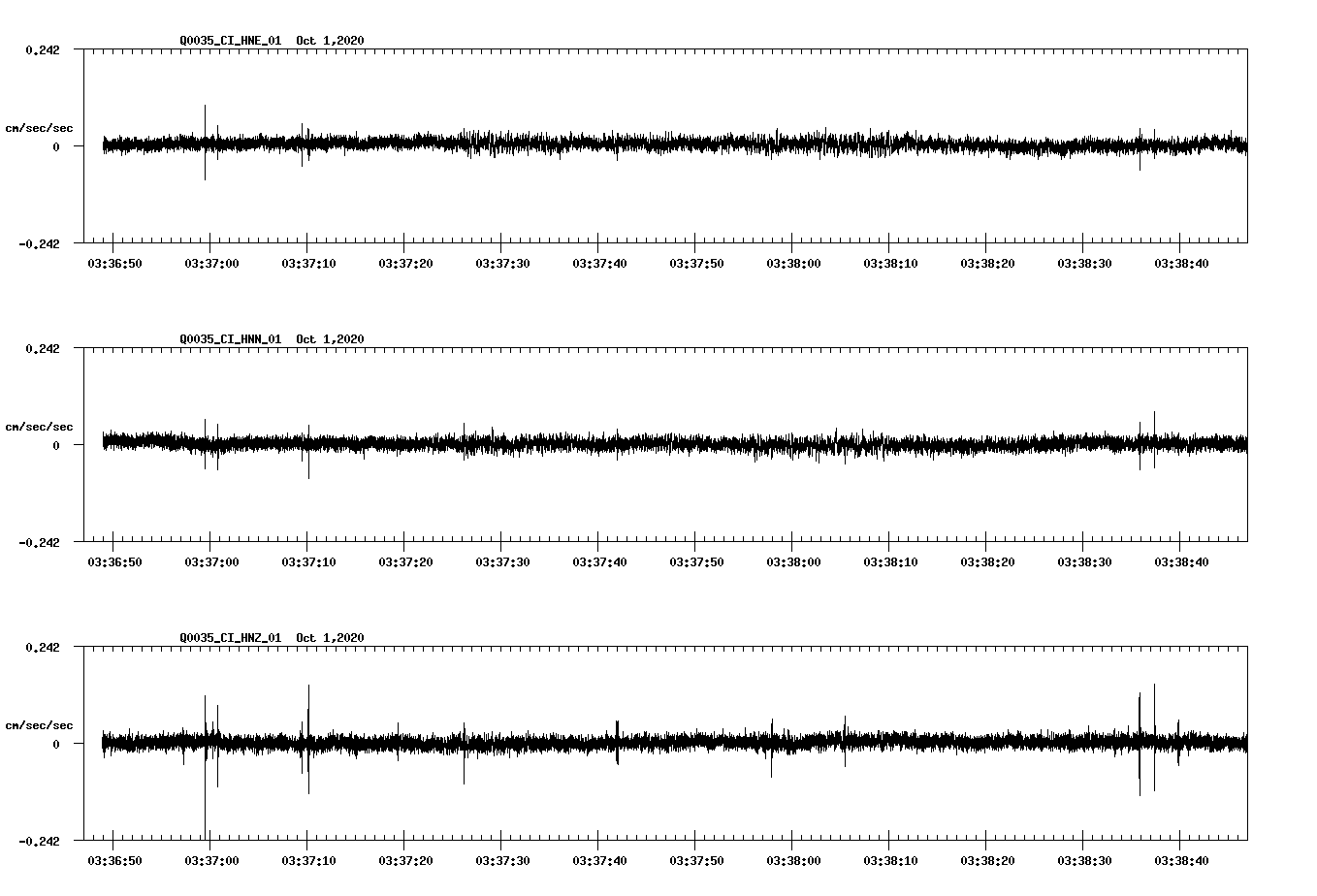Click the 03:37:30 time label under top plot

[x=500, y=262]
